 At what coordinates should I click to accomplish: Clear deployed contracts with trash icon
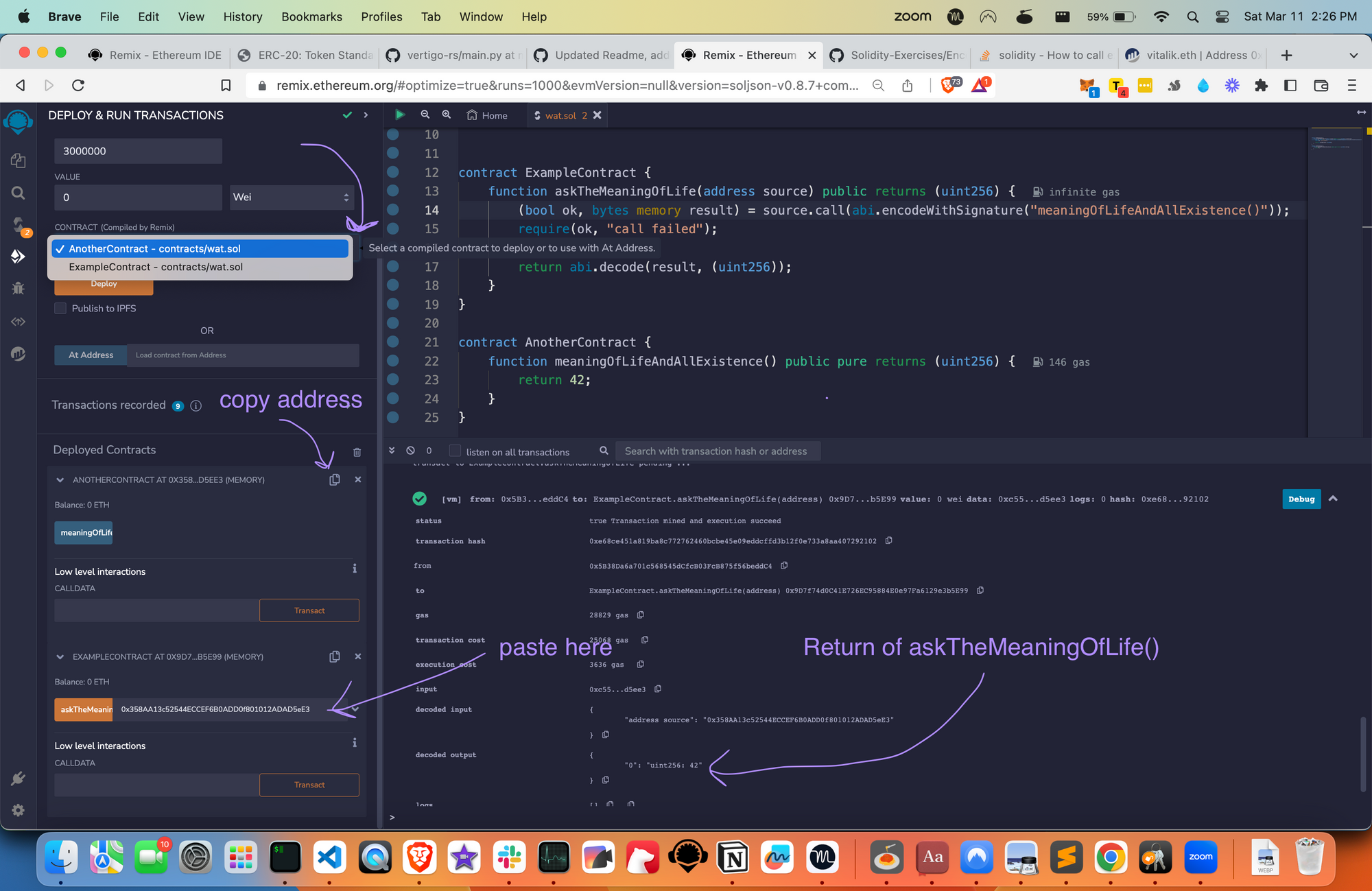tap(357, 452)
